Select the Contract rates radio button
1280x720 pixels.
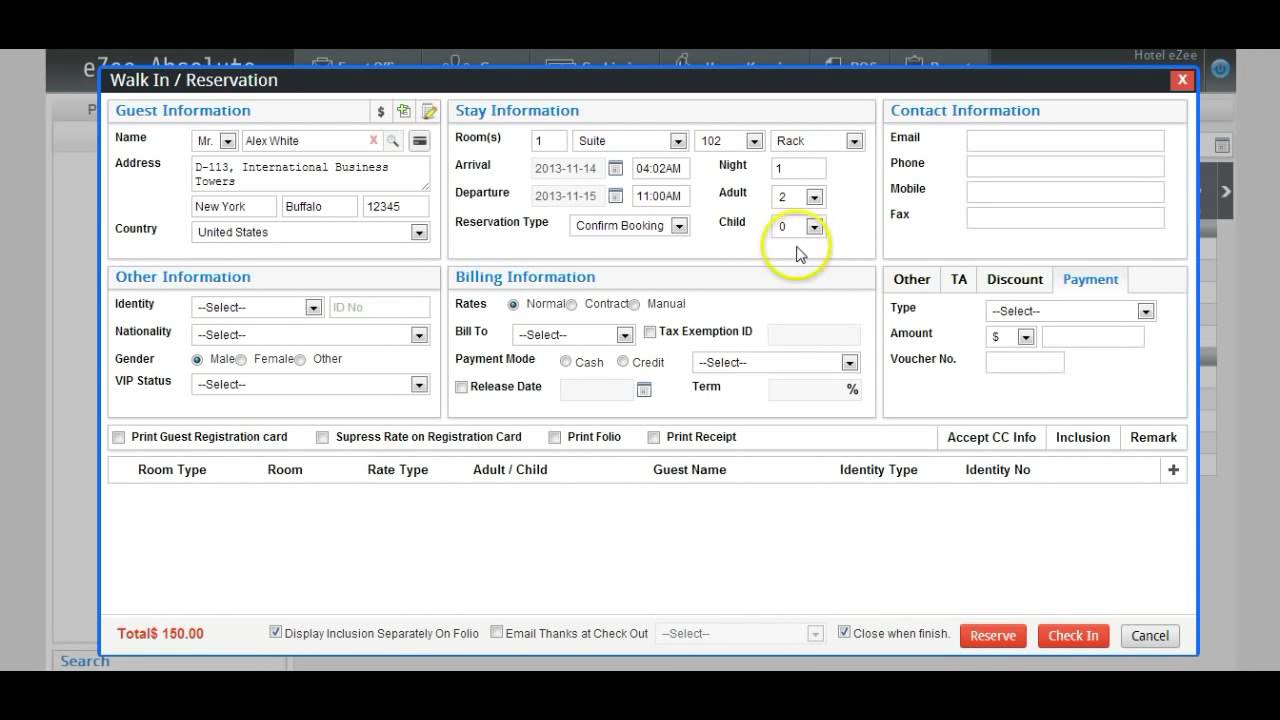pos(572,305)
